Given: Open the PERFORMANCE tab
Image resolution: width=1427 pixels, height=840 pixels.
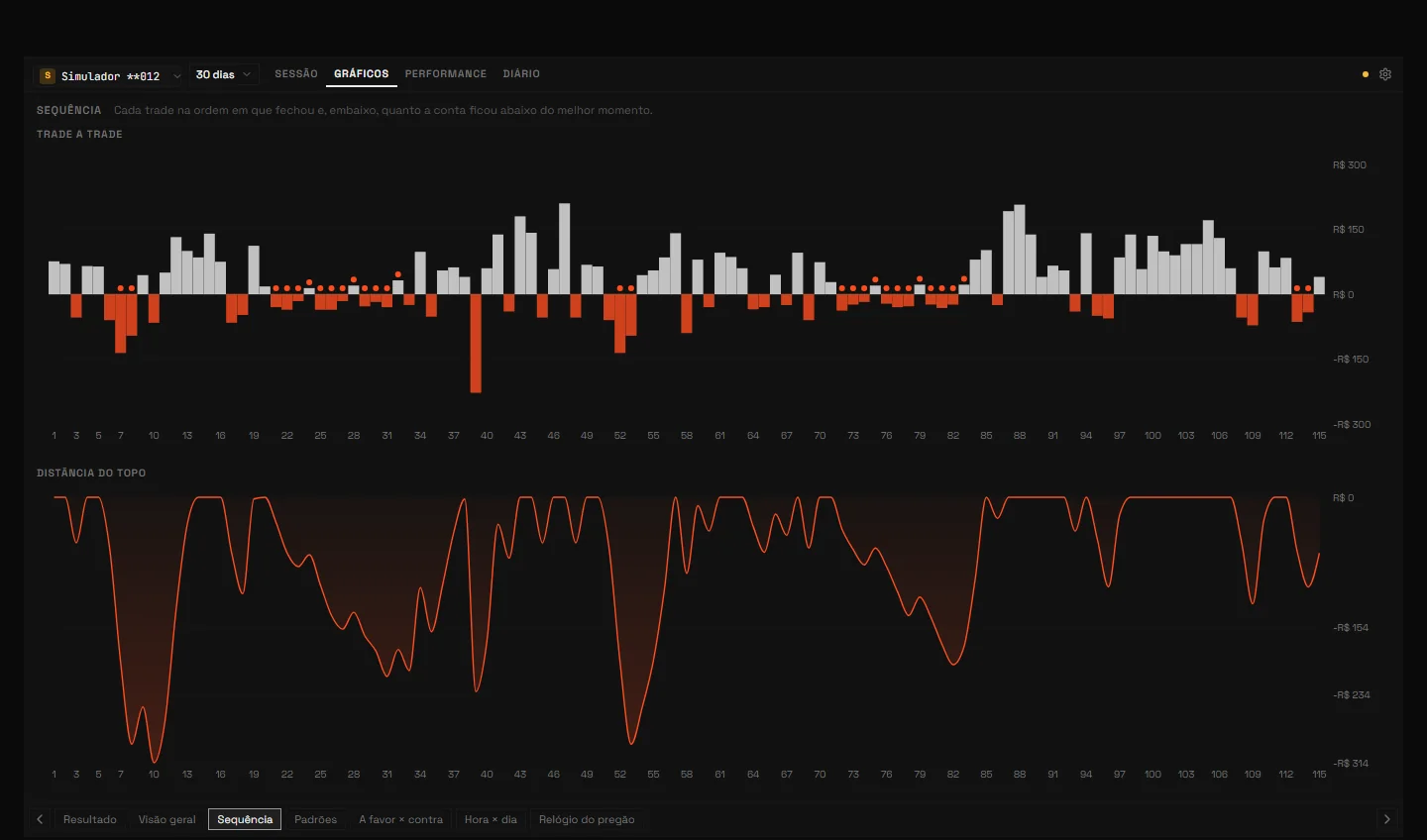Looking at the screenshot, I should pyautogui.click(x=446, y=73).
